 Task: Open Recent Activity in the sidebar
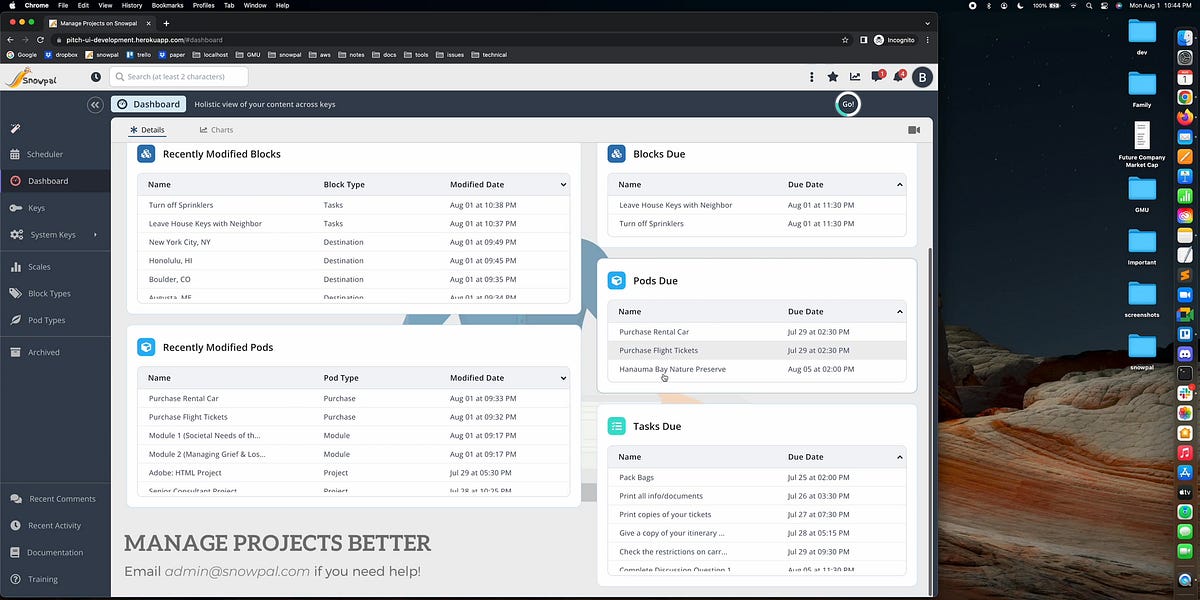click(55, 525)
